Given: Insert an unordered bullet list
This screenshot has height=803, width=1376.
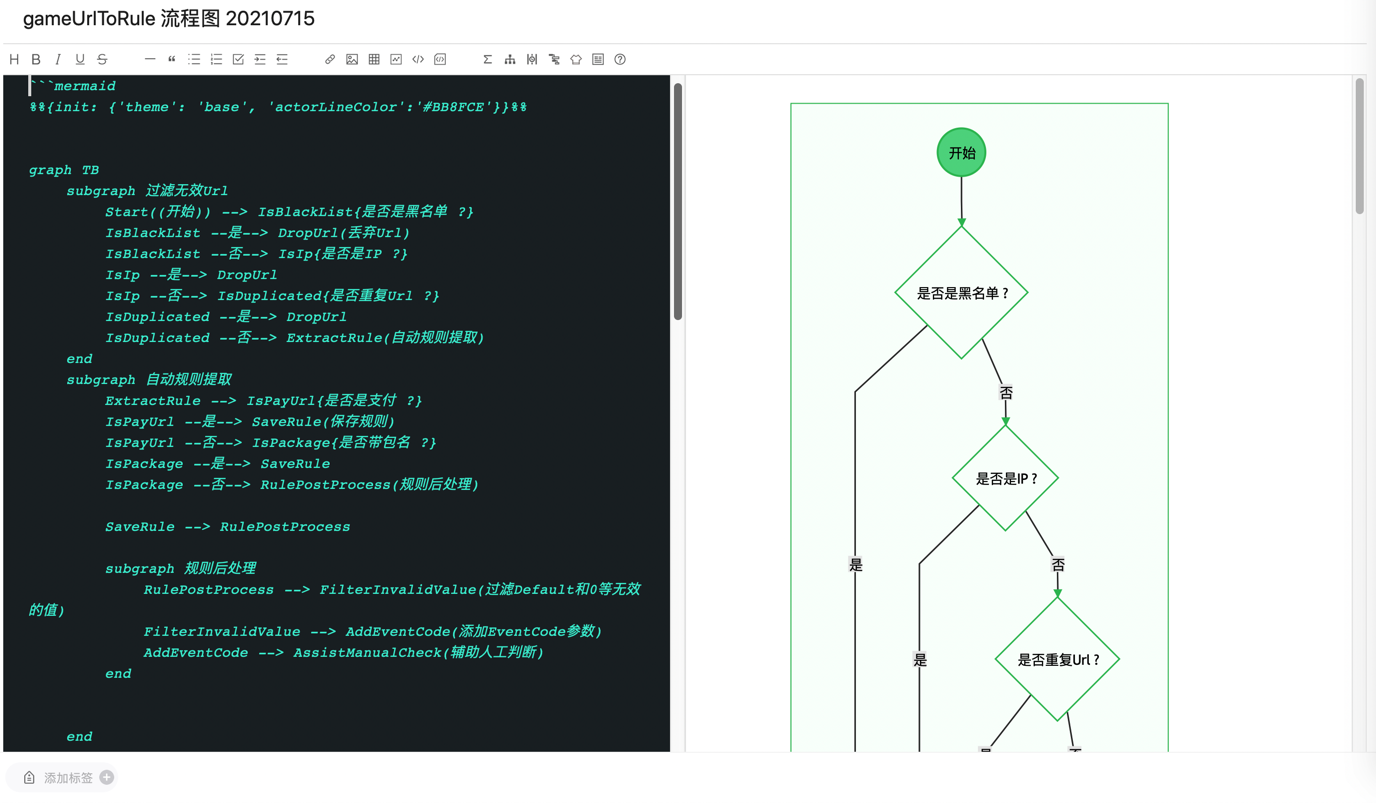Looking at the screenshot, I should (194, 60).
